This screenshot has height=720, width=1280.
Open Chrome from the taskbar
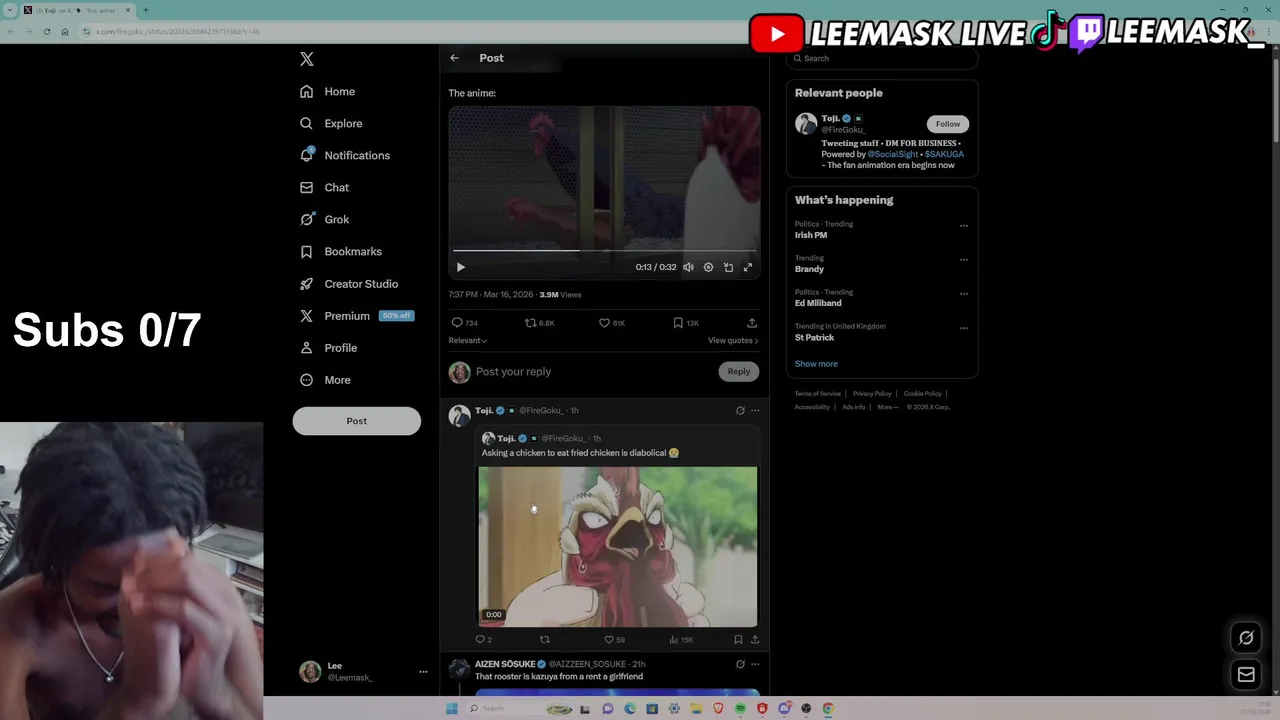point(828,709)
